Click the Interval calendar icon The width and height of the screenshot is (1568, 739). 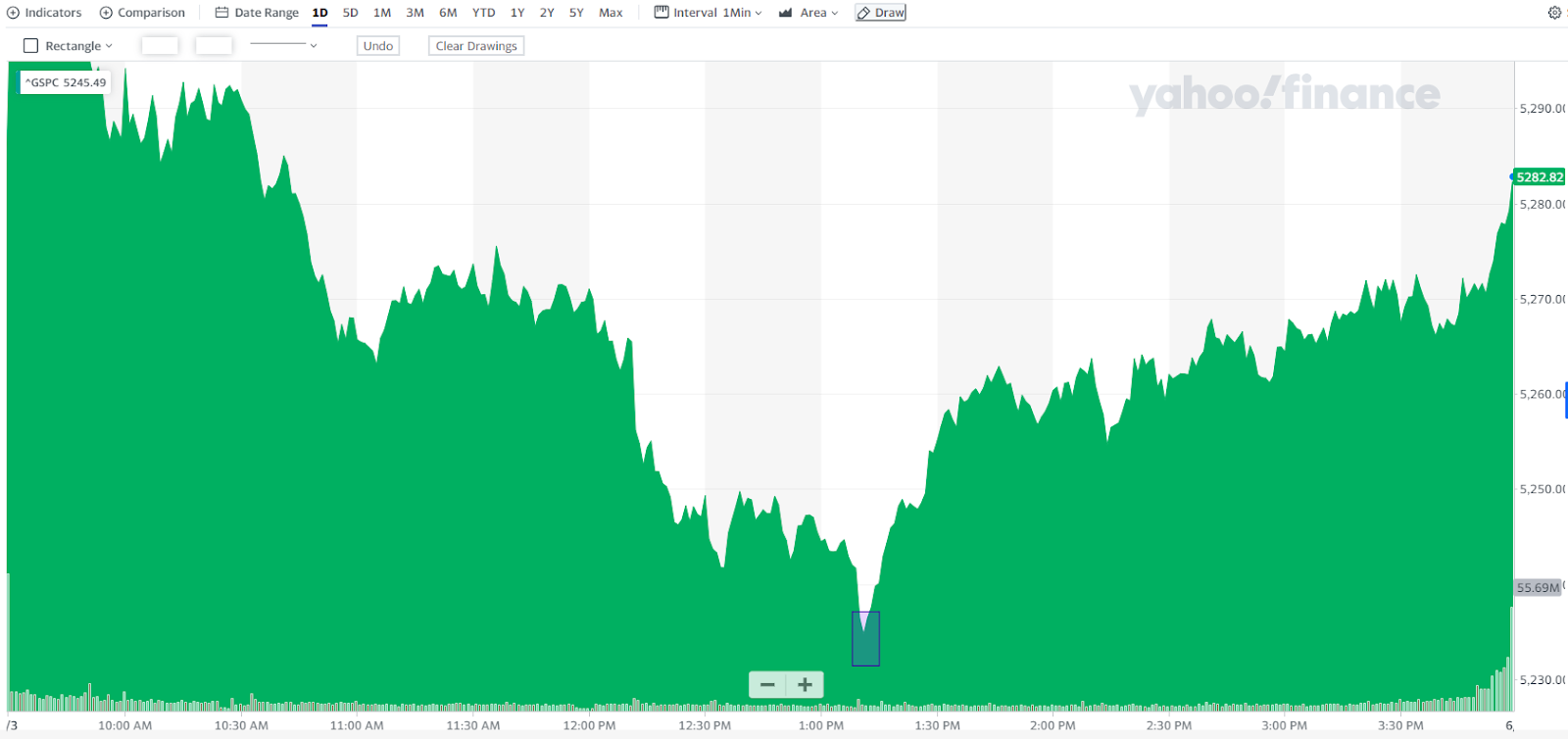(661, 13)
